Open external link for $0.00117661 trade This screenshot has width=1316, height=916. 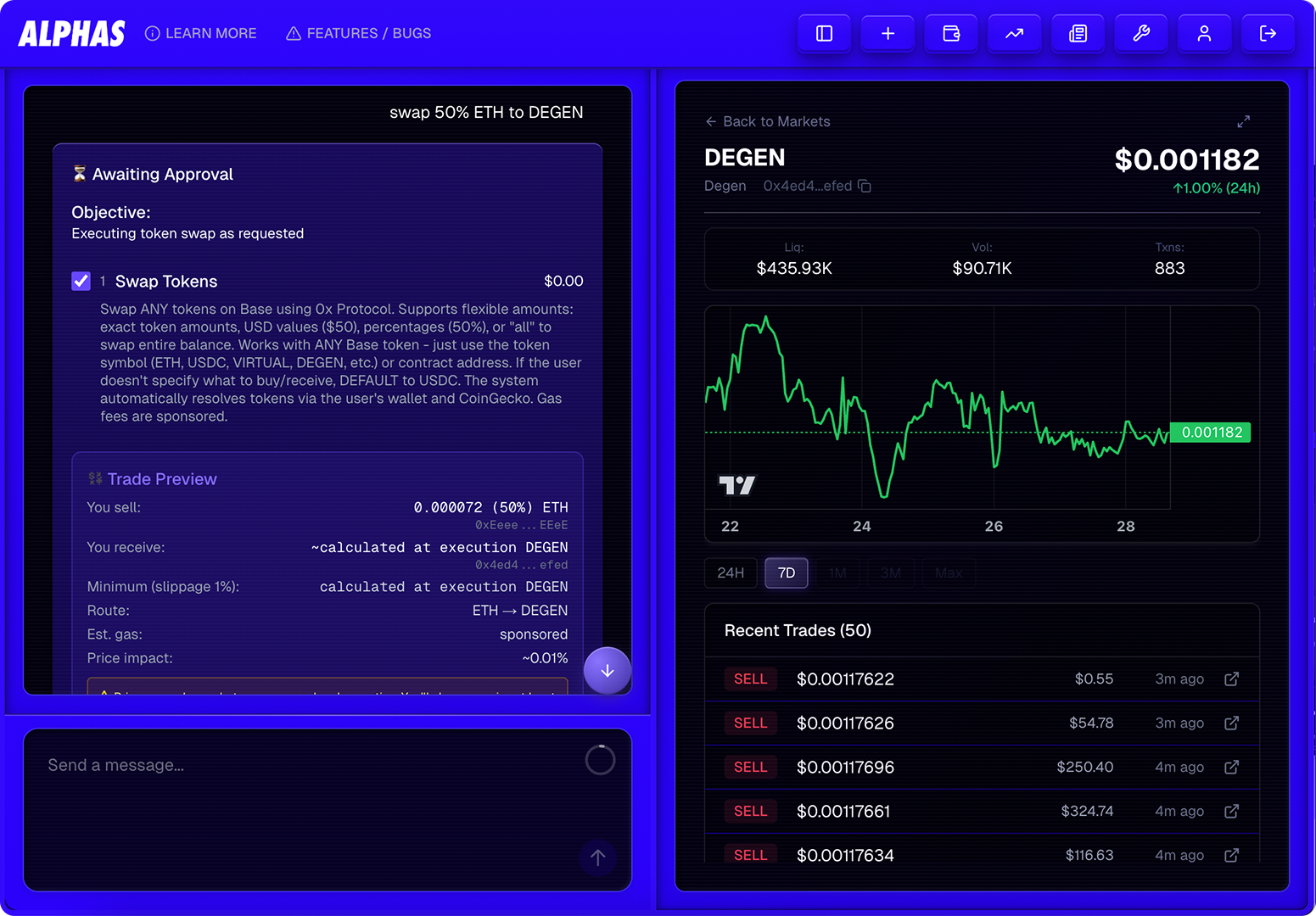[1232, 811]
